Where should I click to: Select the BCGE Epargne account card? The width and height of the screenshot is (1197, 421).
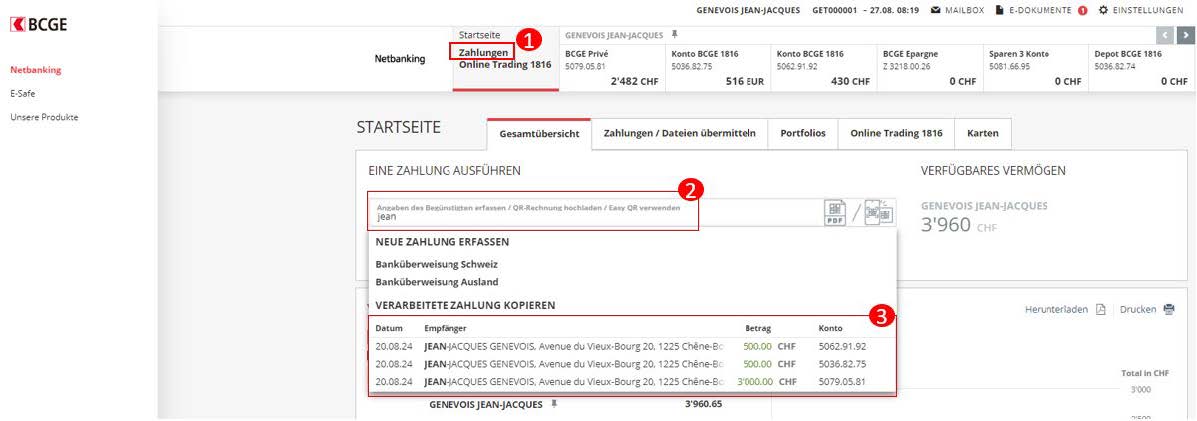point(930,68)
